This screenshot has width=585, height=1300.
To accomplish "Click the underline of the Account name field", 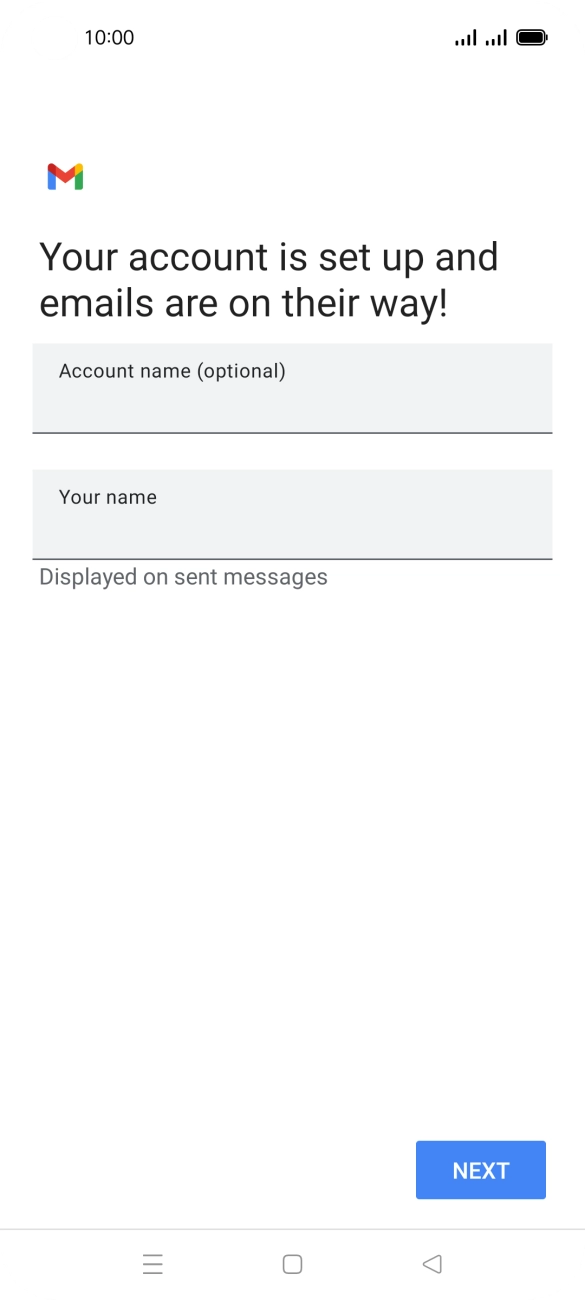I will coord(292,434).
